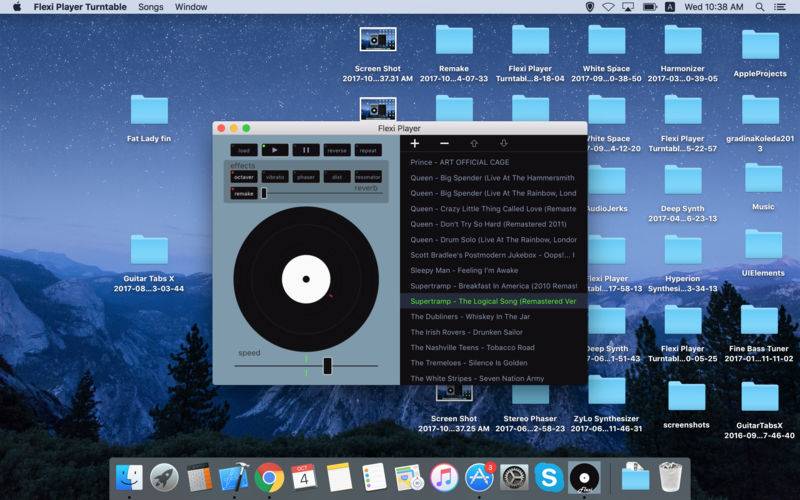Open Calendar in the Dock
Image resolution: width=800 pixels, height=500 pixels.
[x=304, y=478]
